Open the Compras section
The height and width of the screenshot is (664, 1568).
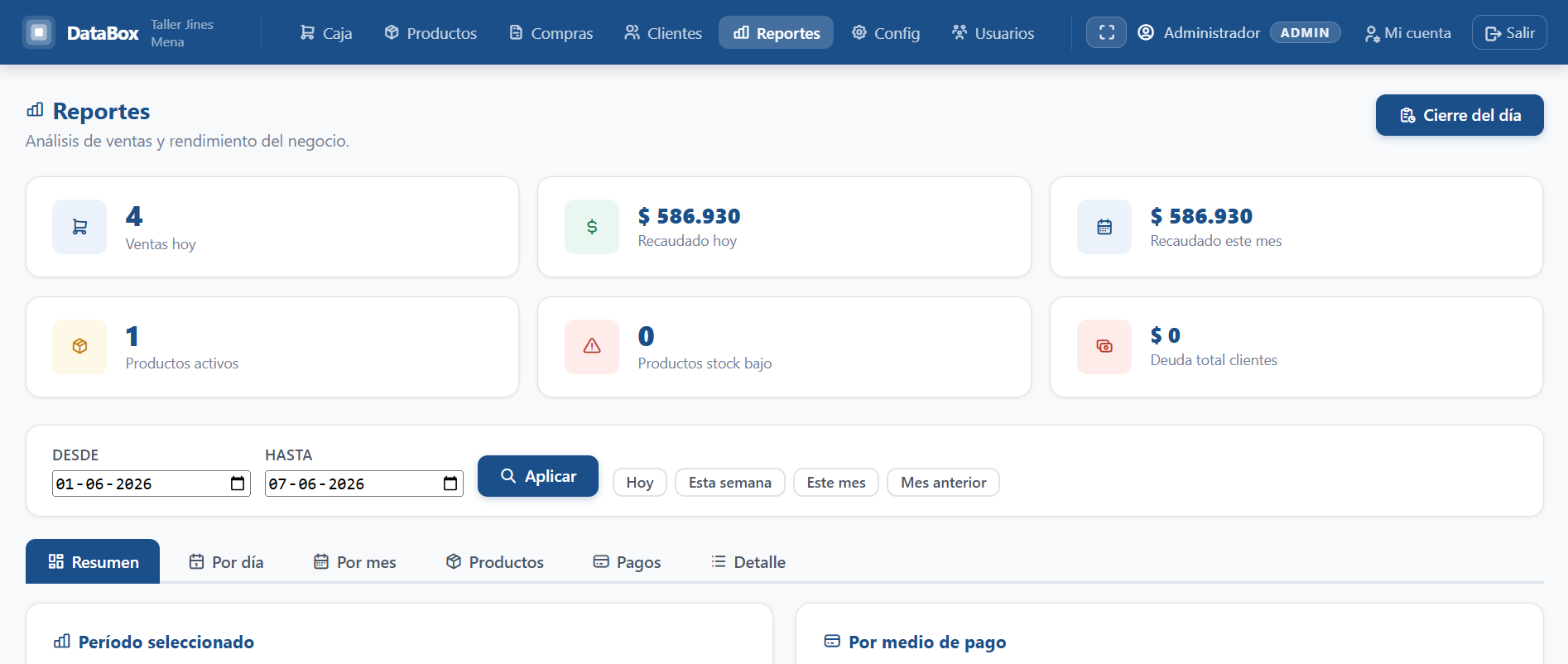551,32
